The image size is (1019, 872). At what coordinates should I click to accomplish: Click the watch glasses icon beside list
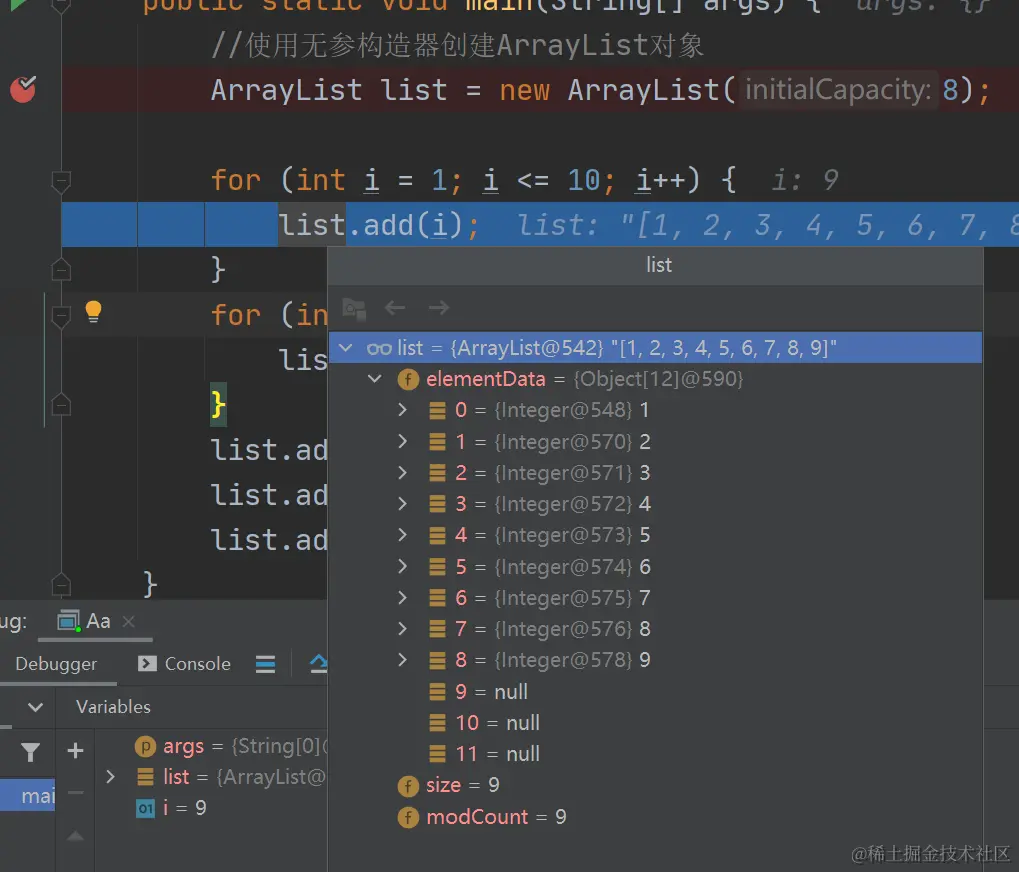click(379, 349)
